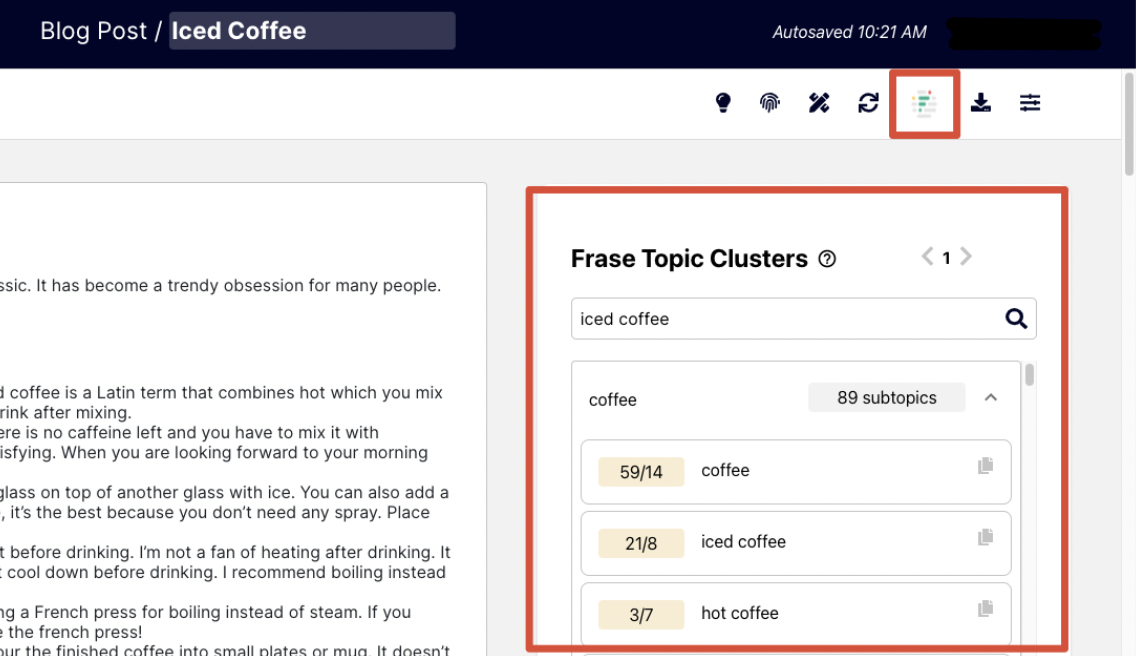Click the download icon

coord(980,103)
